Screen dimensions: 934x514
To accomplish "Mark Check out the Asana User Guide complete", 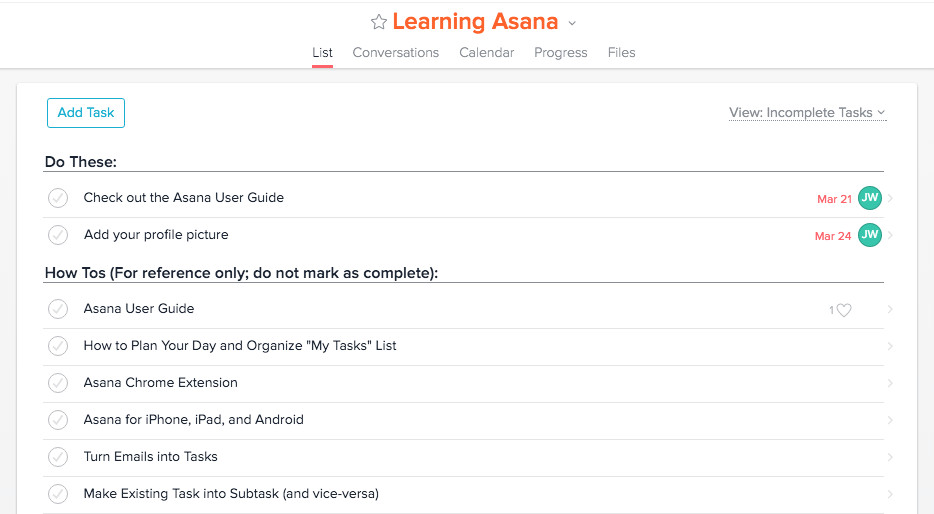I will (58, 198).
